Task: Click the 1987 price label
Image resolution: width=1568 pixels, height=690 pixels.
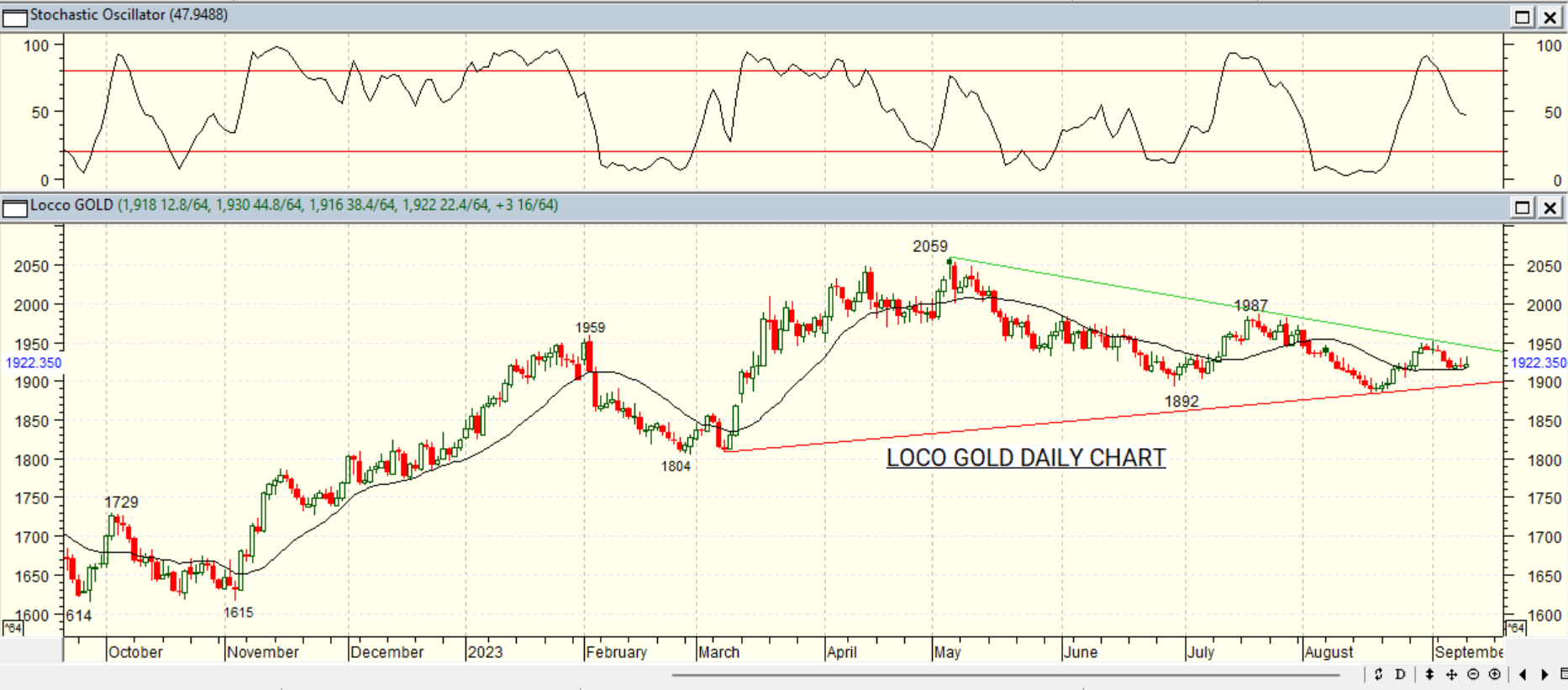Action: (x=1250, y=306)
